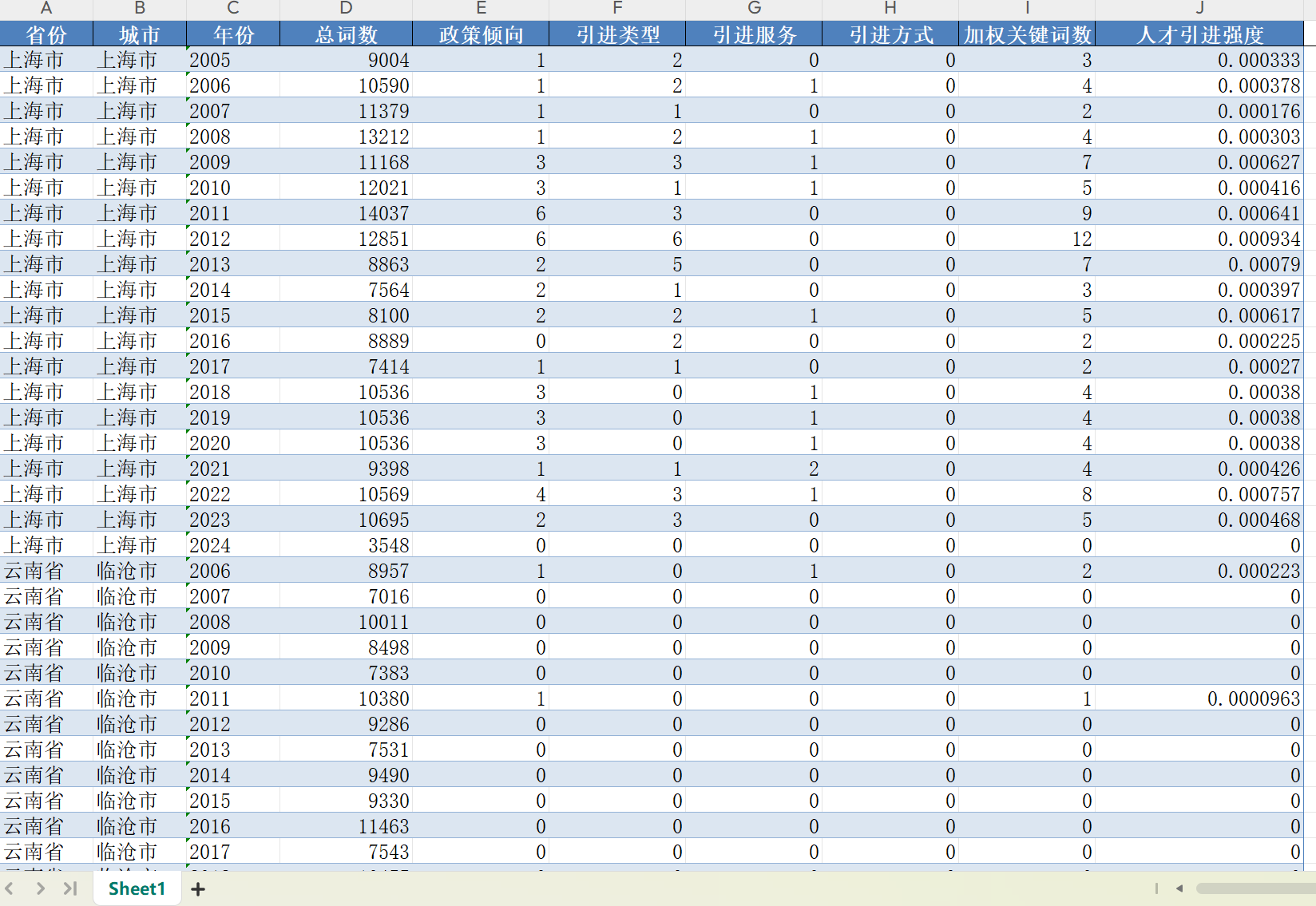Click the horizontal scrollbar thumb
1316x906 pixels.
[x=1254, y=888]
